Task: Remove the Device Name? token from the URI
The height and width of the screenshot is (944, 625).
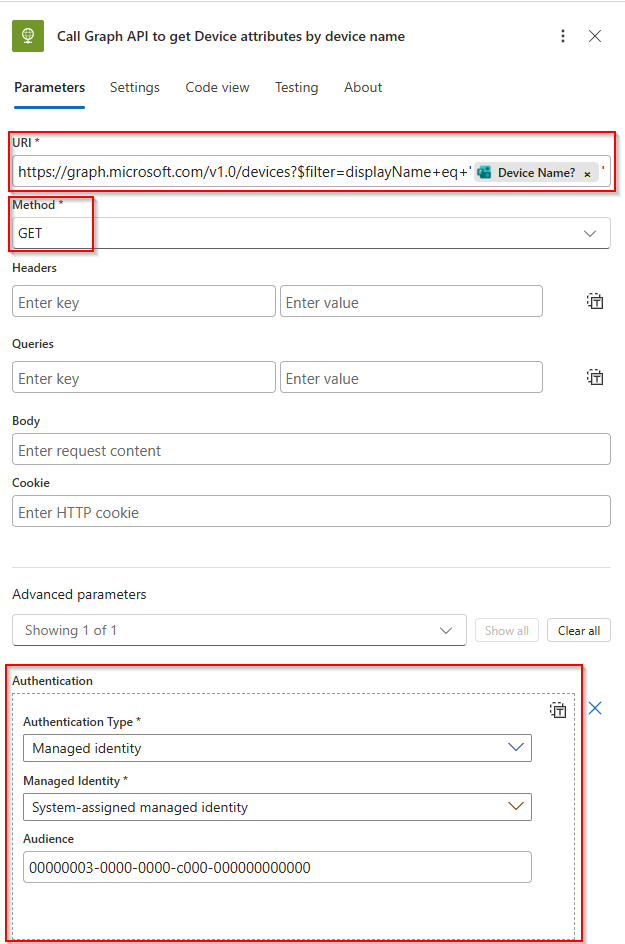Action: click(587, 173)
